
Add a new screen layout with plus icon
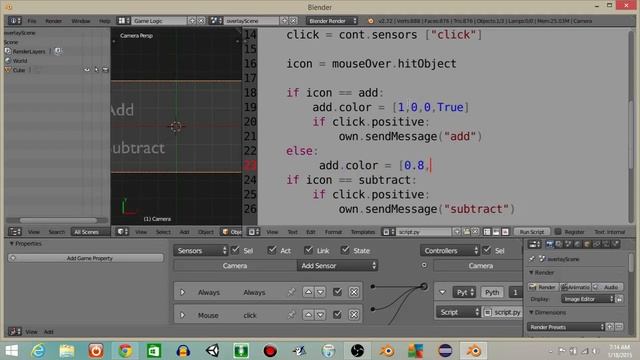coord(192,20)
